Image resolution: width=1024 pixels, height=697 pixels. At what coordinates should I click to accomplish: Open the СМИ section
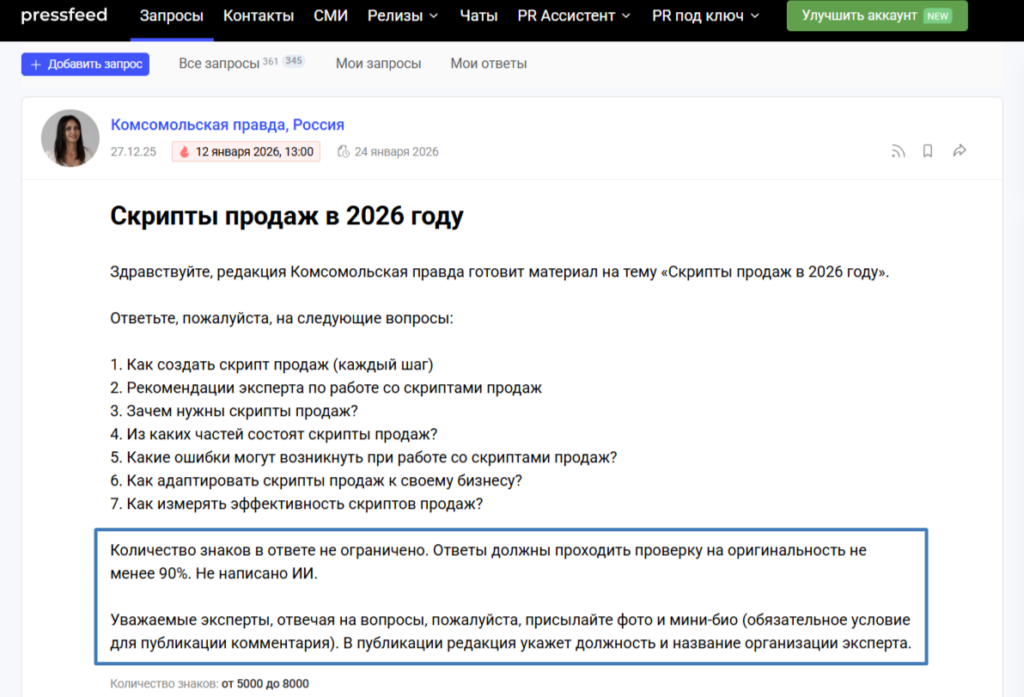331,16
